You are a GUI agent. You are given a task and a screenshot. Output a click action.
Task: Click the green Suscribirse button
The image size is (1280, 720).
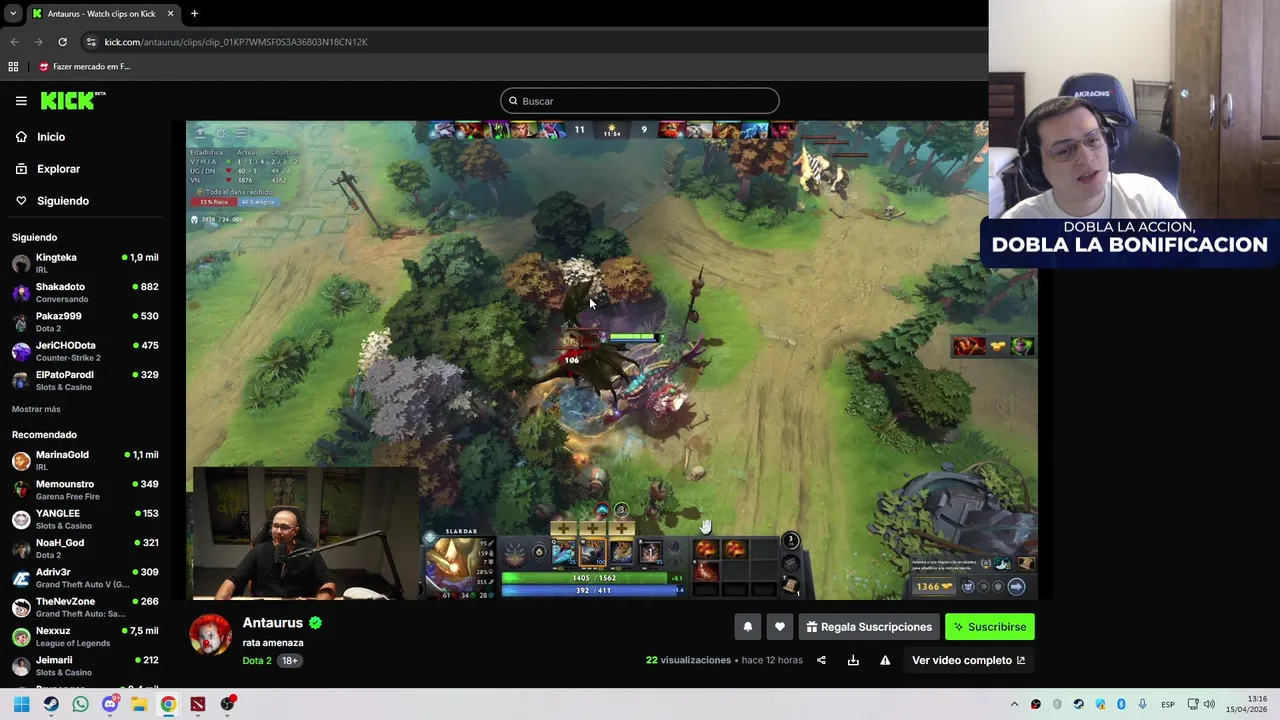click(x=990, y=627)
